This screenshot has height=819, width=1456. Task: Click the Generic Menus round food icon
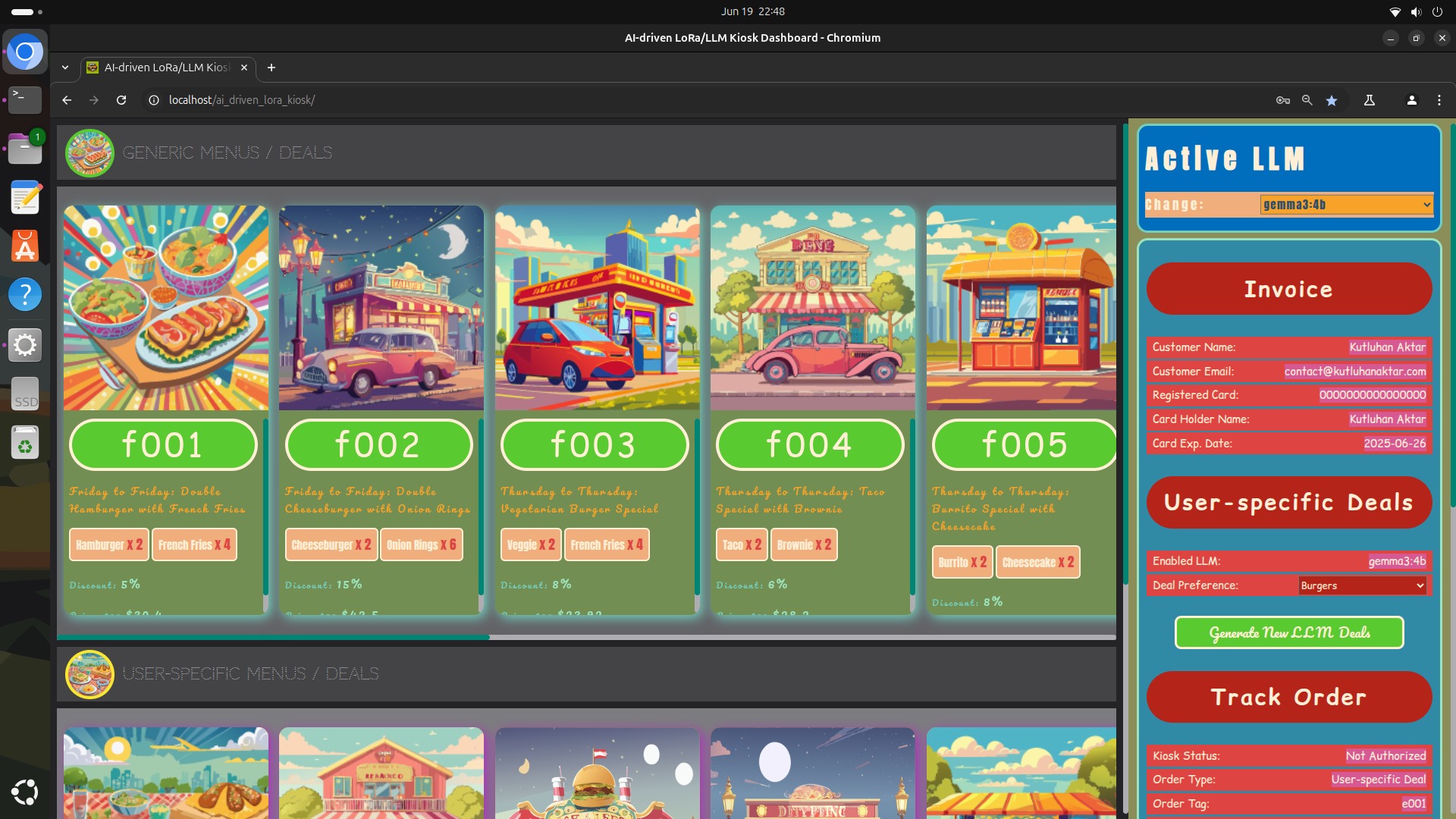click(x=89, y=153)
